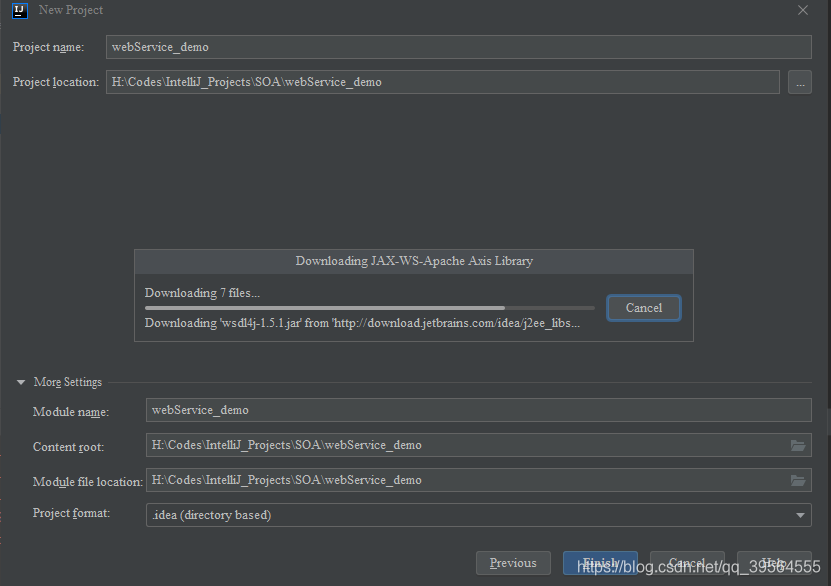
Task: Click the Help button
Action: (x=777, y=560)
